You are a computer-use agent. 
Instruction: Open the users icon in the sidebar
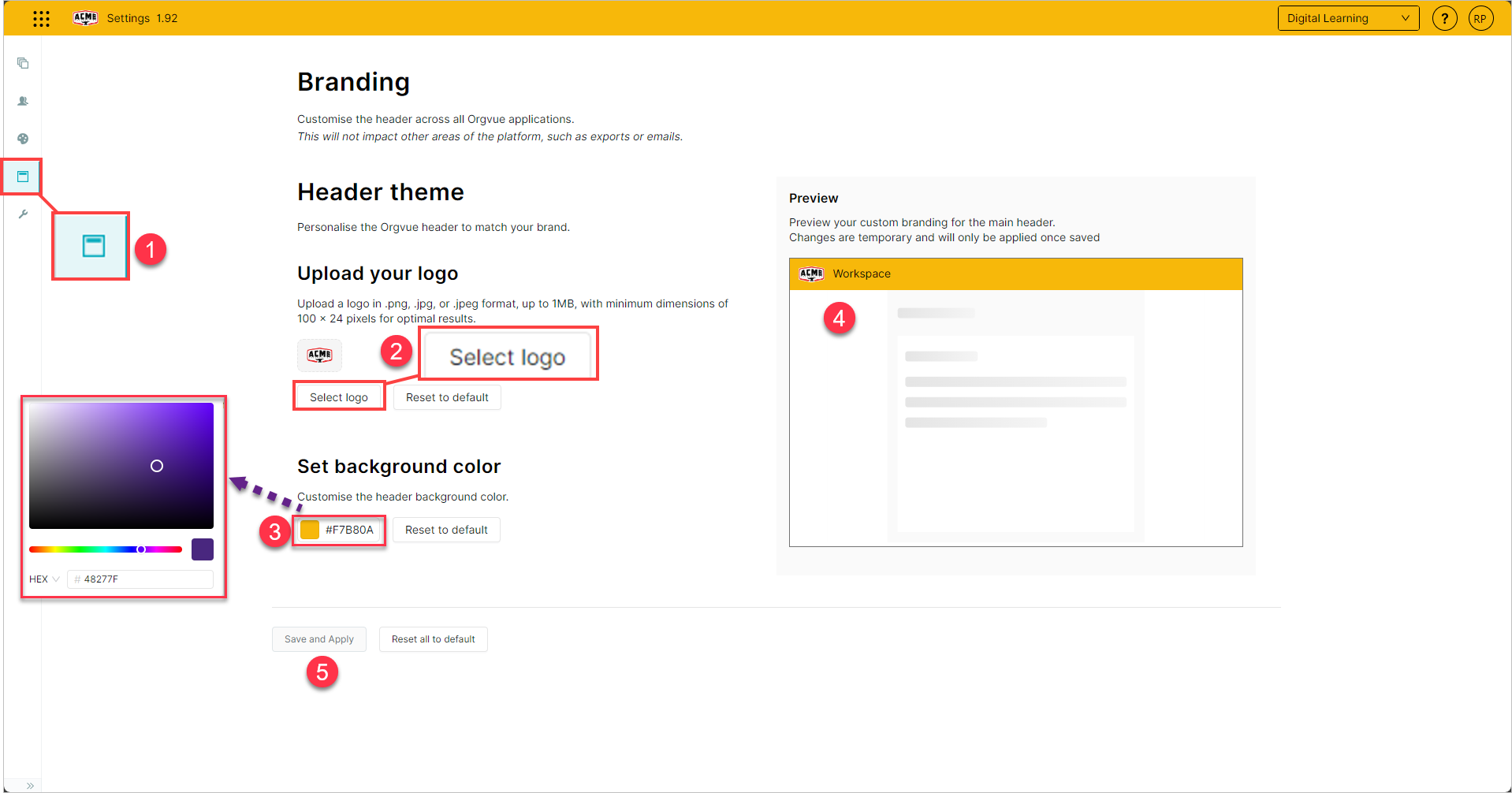coord(23,101)
